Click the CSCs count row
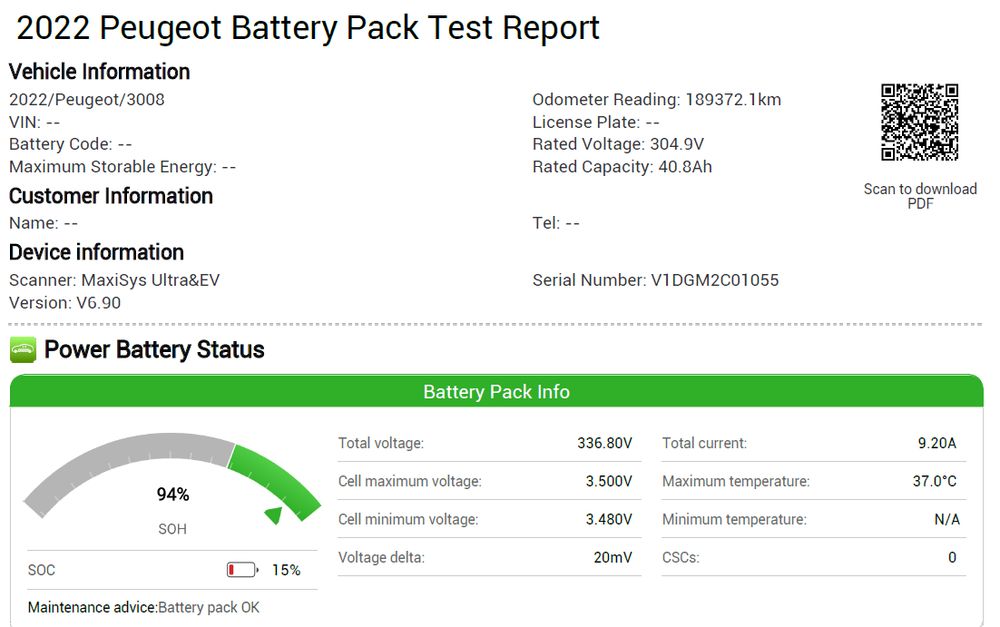The width and height of the screenshot is (1000, 627). click(x=814, y=557)
